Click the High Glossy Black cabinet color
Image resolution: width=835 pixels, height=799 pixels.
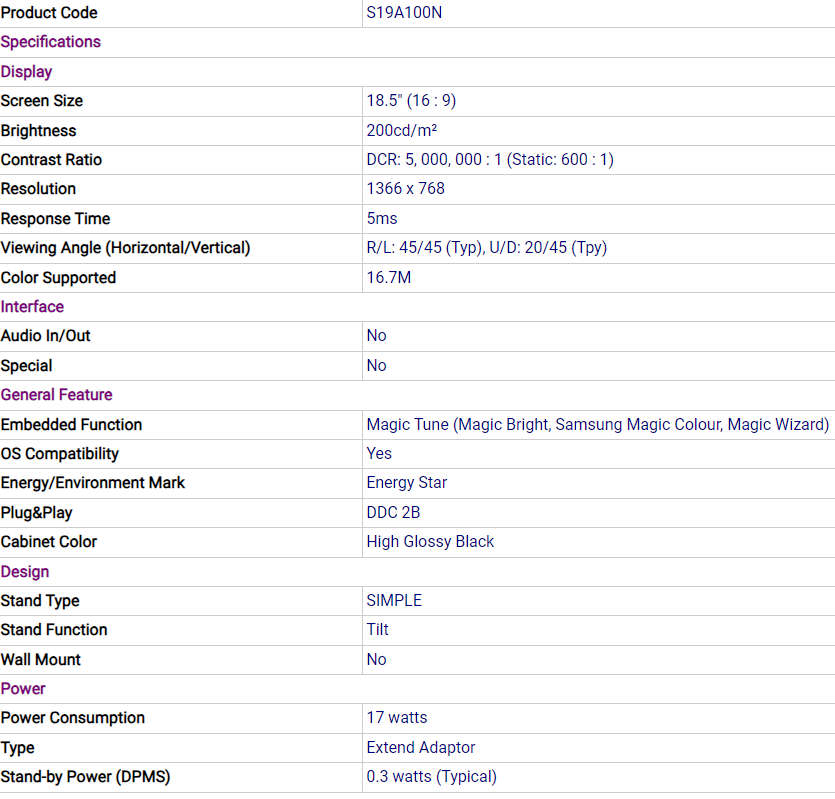[430, 542]
